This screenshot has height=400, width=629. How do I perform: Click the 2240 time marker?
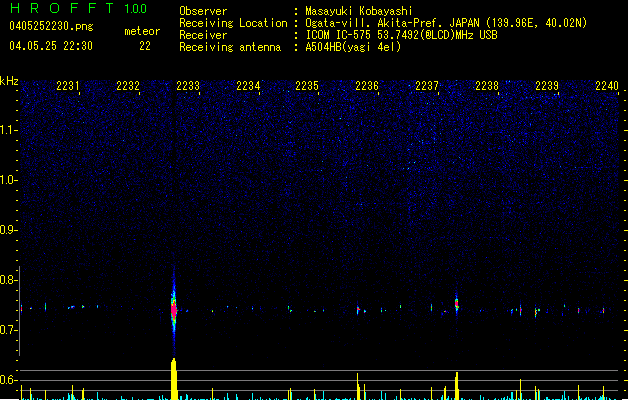pos(607,86)
